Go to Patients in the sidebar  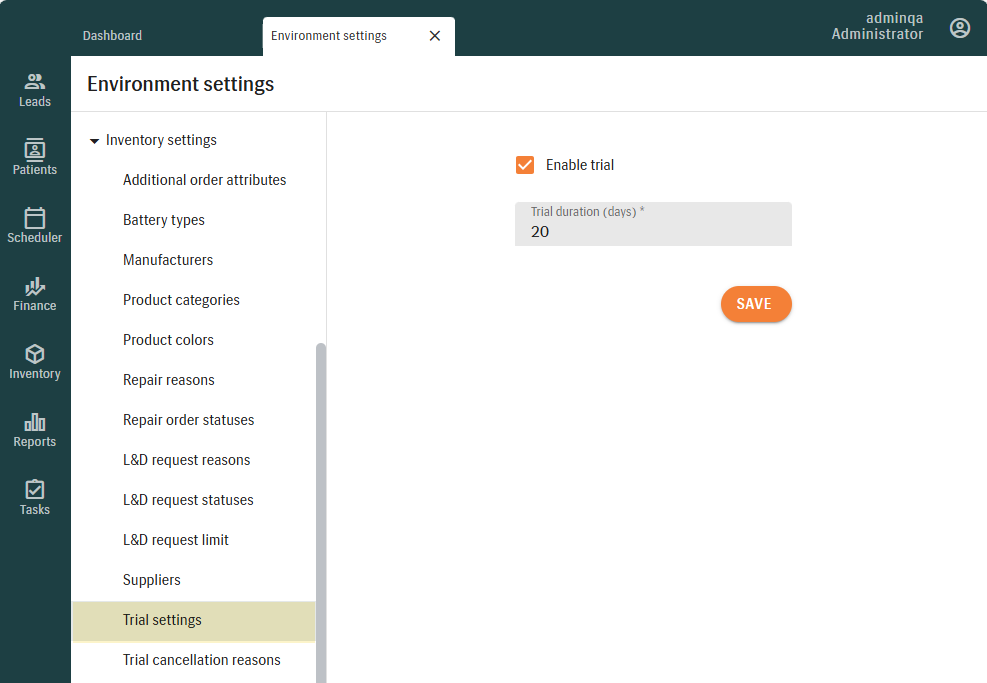[x=35, y=150]
